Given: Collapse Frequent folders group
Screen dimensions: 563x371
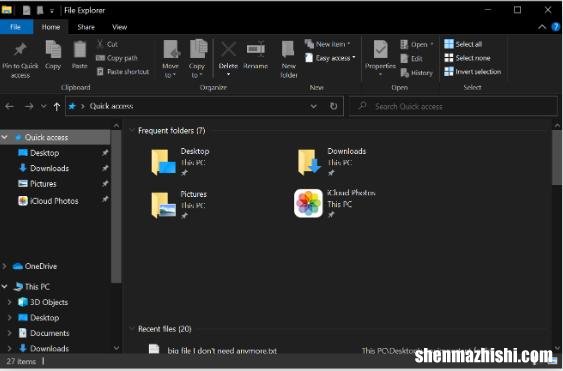Looking at the screenshot, I should (x=131, y=130).
